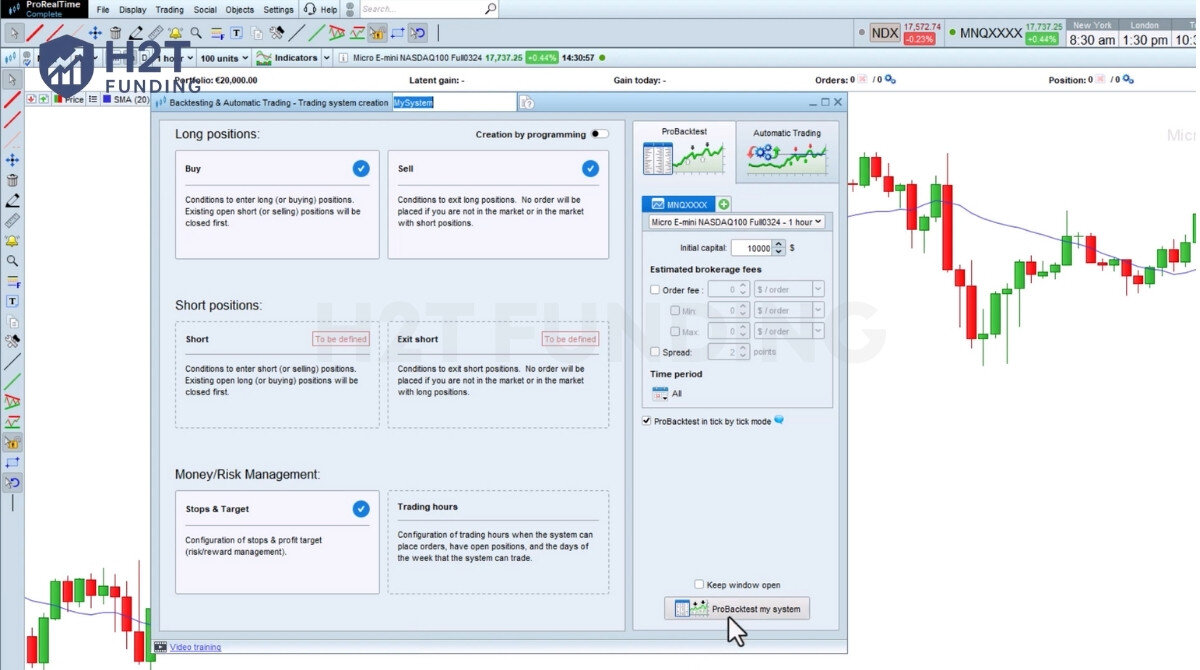The height and width of the screenshot is (670, 1200).
Task: Check the Keep window open checkbox
Action: [x=699, y=585]
